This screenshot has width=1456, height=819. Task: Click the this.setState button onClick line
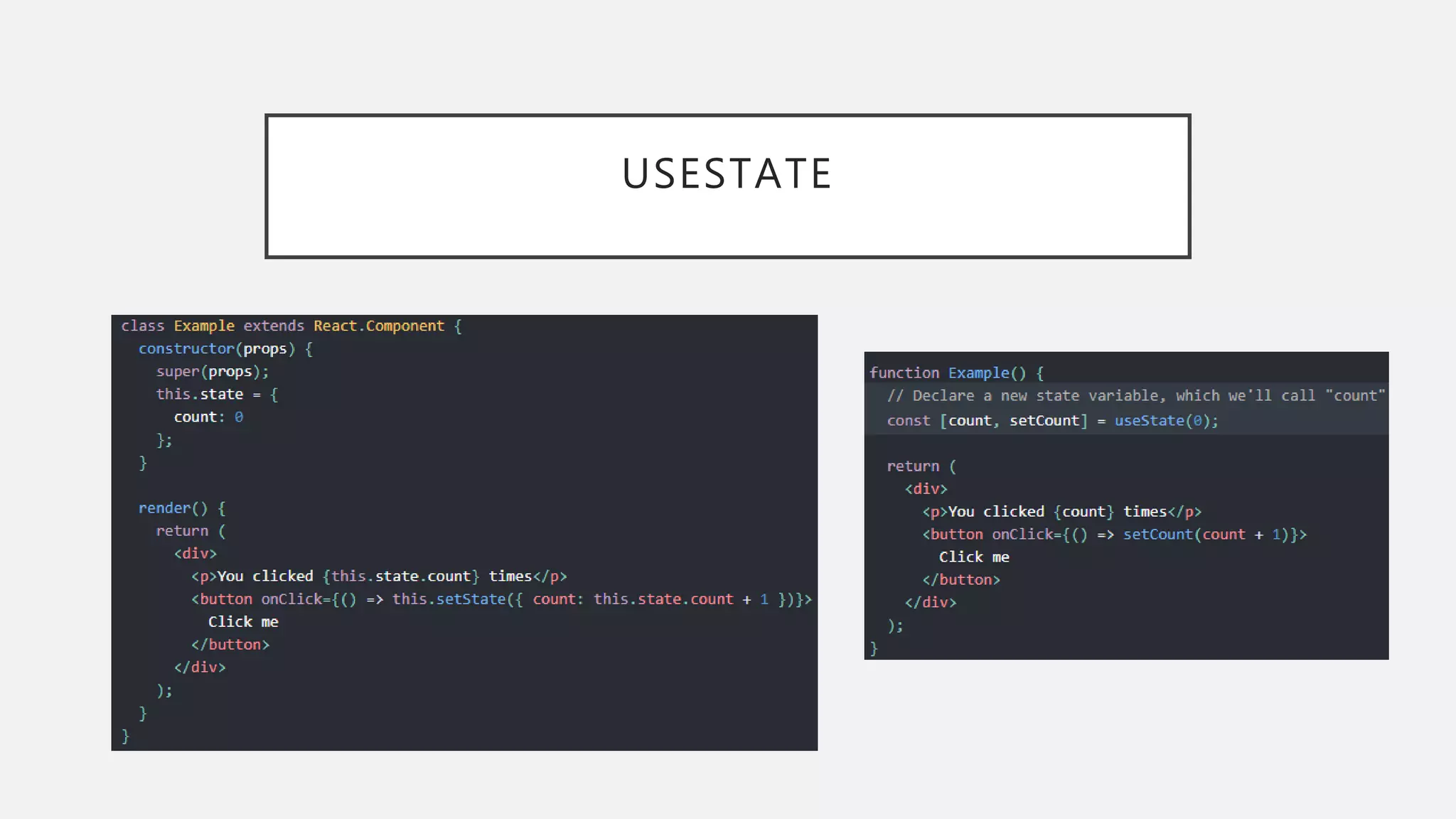[500, 599]
